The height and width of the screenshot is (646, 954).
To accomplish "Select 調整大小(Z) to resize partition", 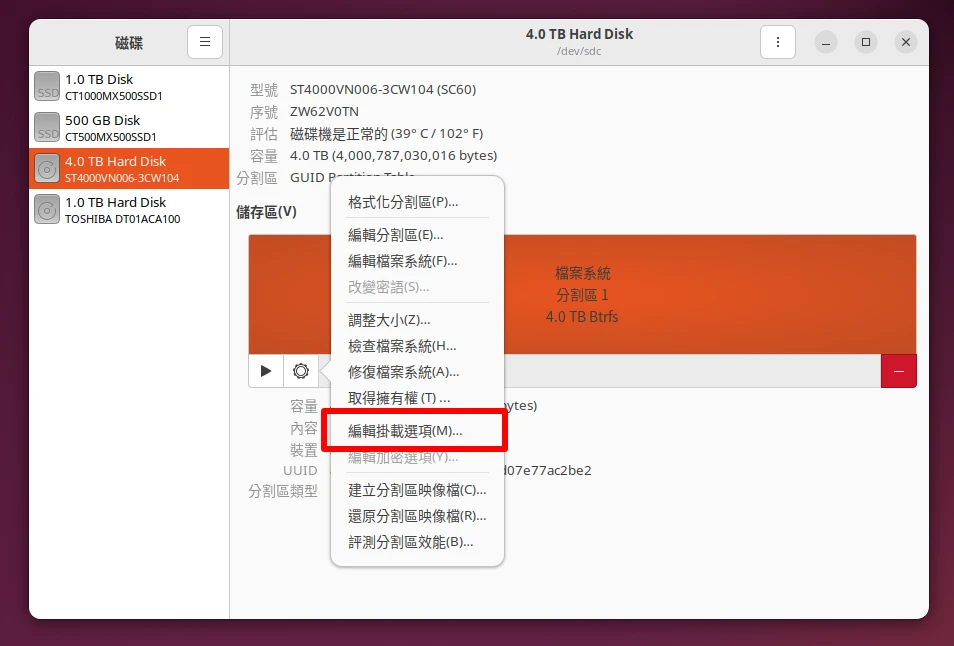I will pyautogui.click(x=389, y=320).
